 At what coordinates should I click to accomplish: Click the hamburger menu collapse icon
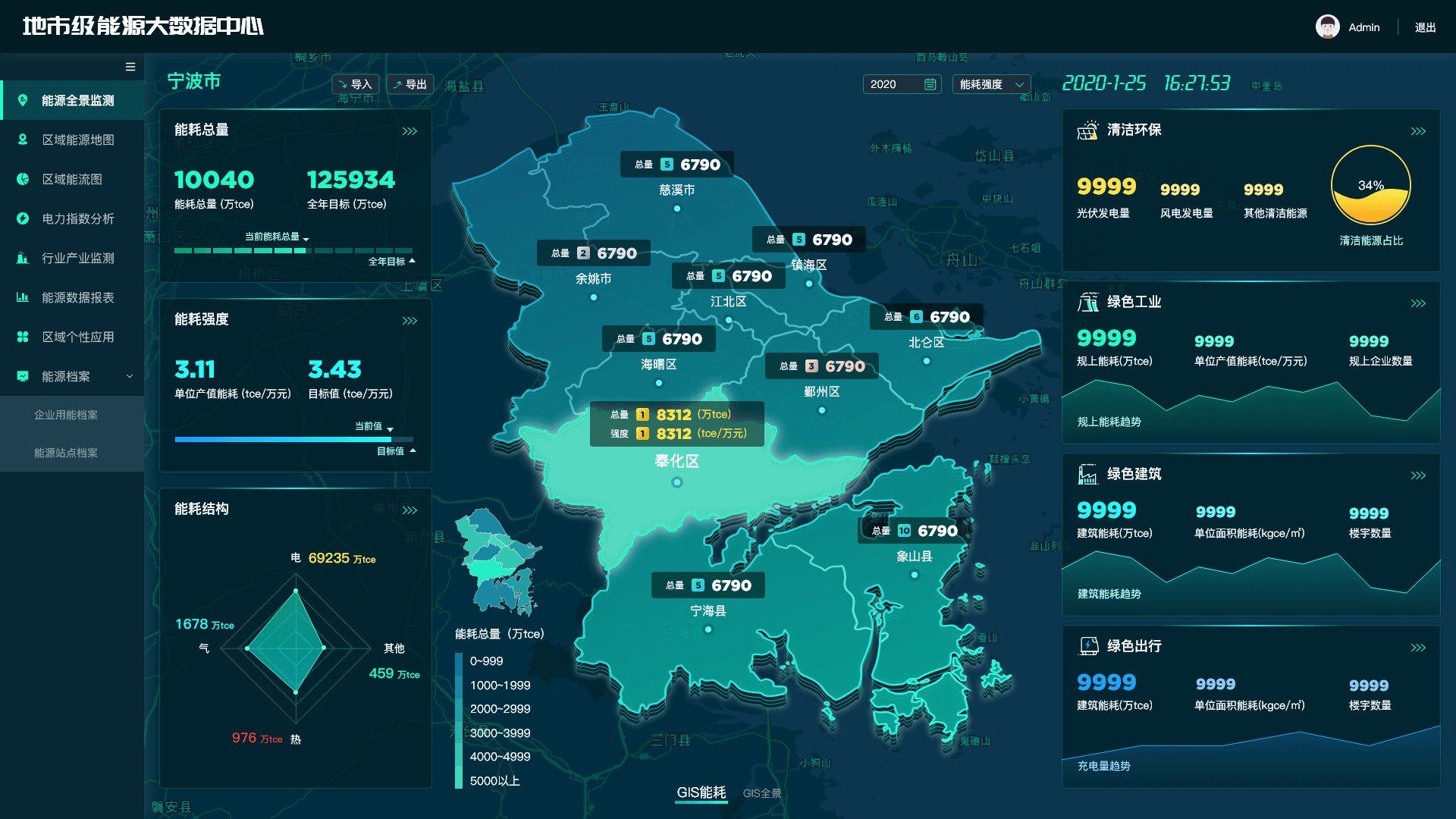coord(130,67)
